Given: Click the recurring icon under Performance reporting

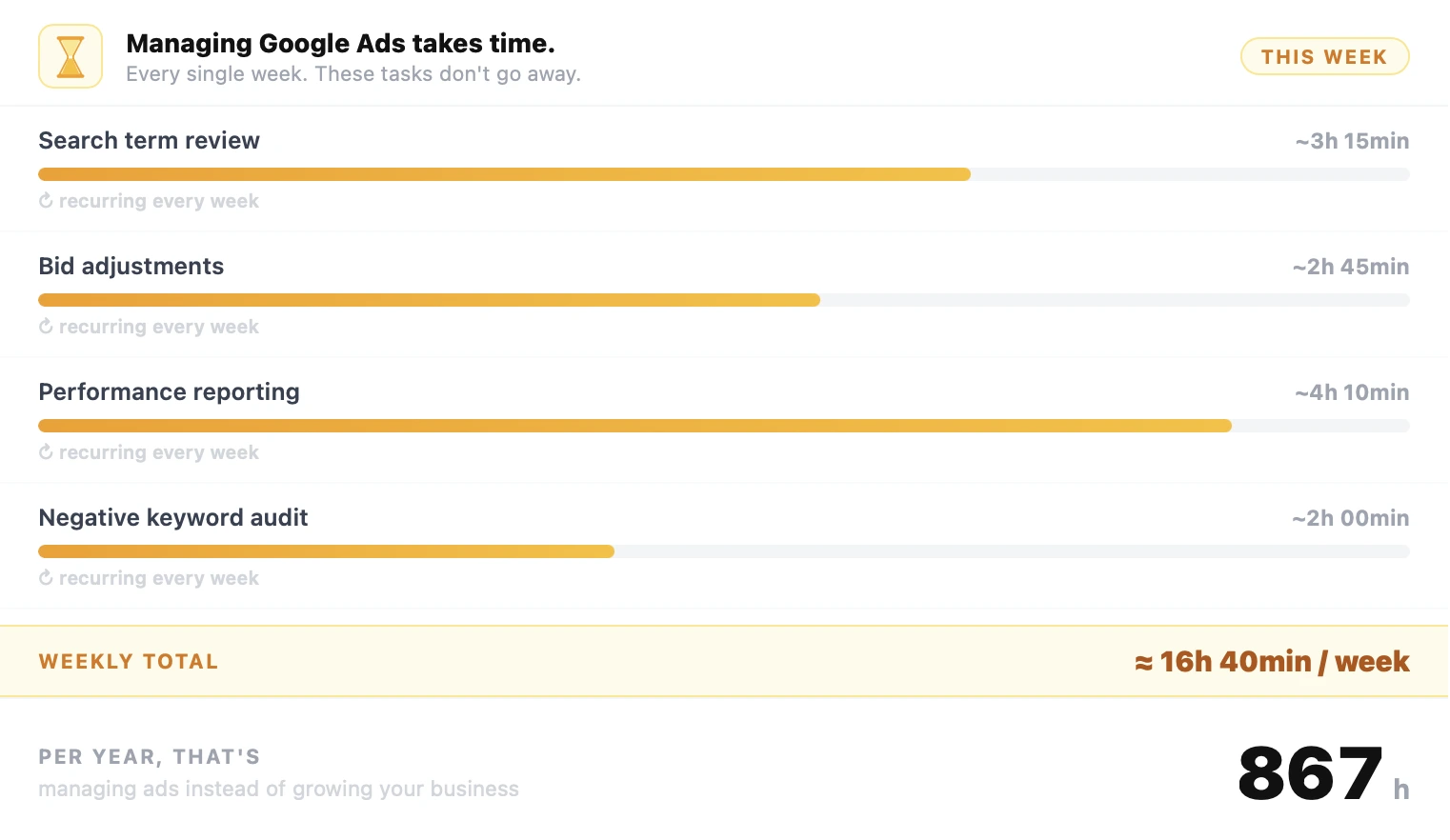Looking at the screenshot, I should [45, 452].
